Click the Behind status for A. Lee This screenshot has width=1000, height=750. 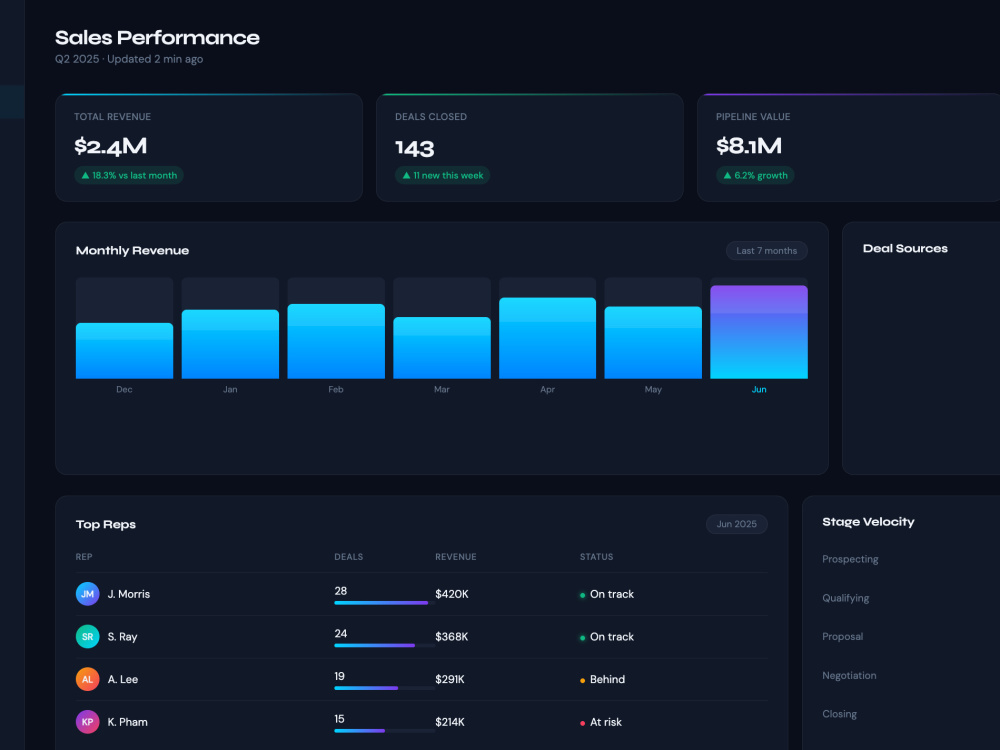click(603, 679)
